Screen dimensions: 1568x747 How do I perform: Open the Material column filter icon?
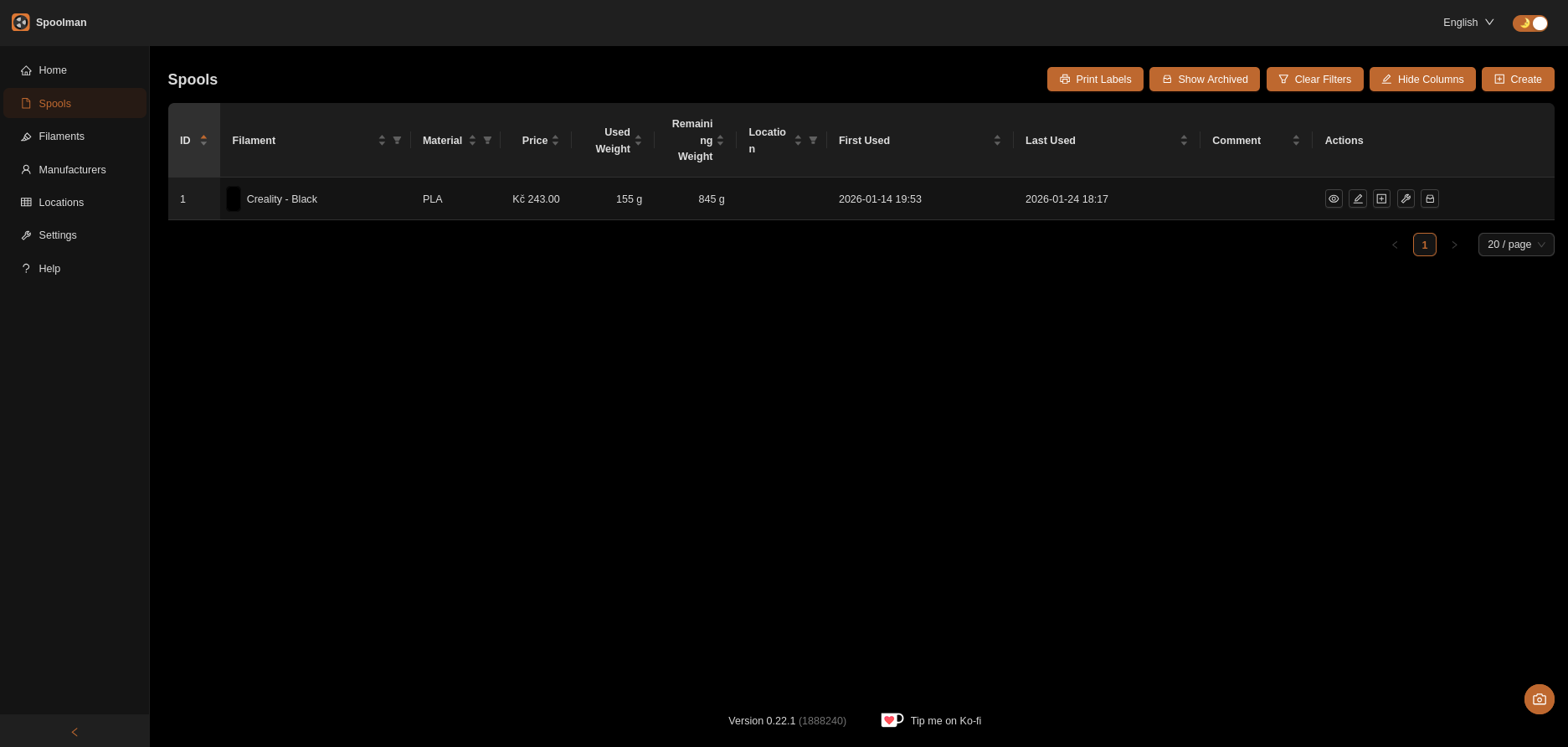[x=487, y=141]
